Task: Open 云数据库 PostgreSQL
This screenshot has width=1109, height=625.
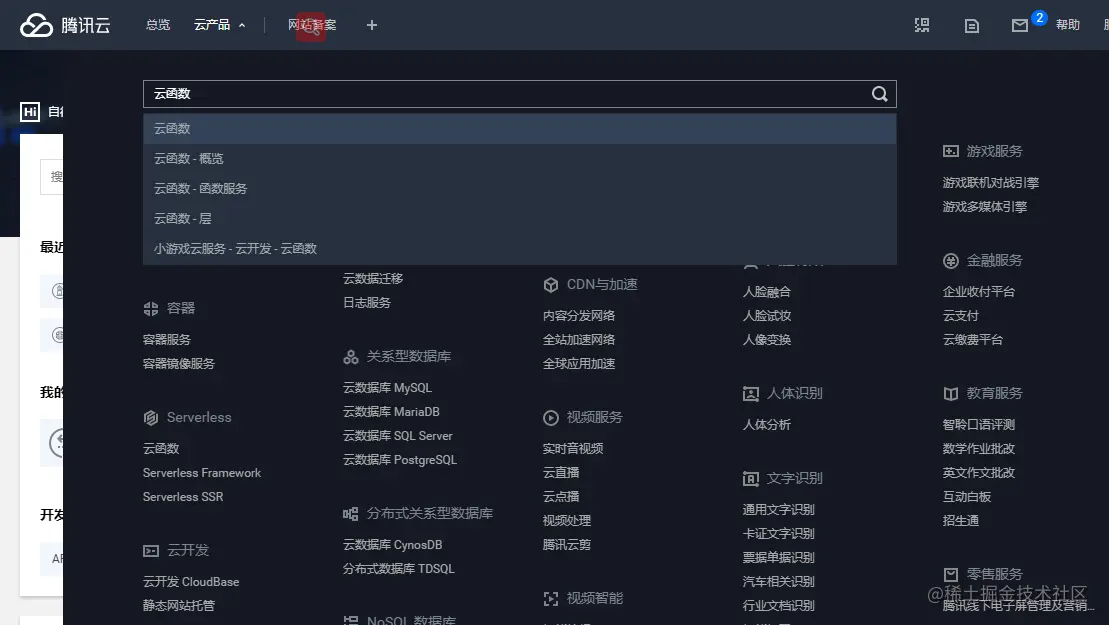Action: click(400, 460)
